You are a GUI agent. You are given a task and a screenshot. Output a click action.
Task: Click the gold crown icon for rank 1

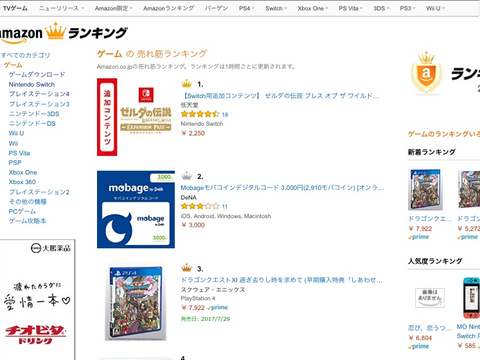coord(187,83)
